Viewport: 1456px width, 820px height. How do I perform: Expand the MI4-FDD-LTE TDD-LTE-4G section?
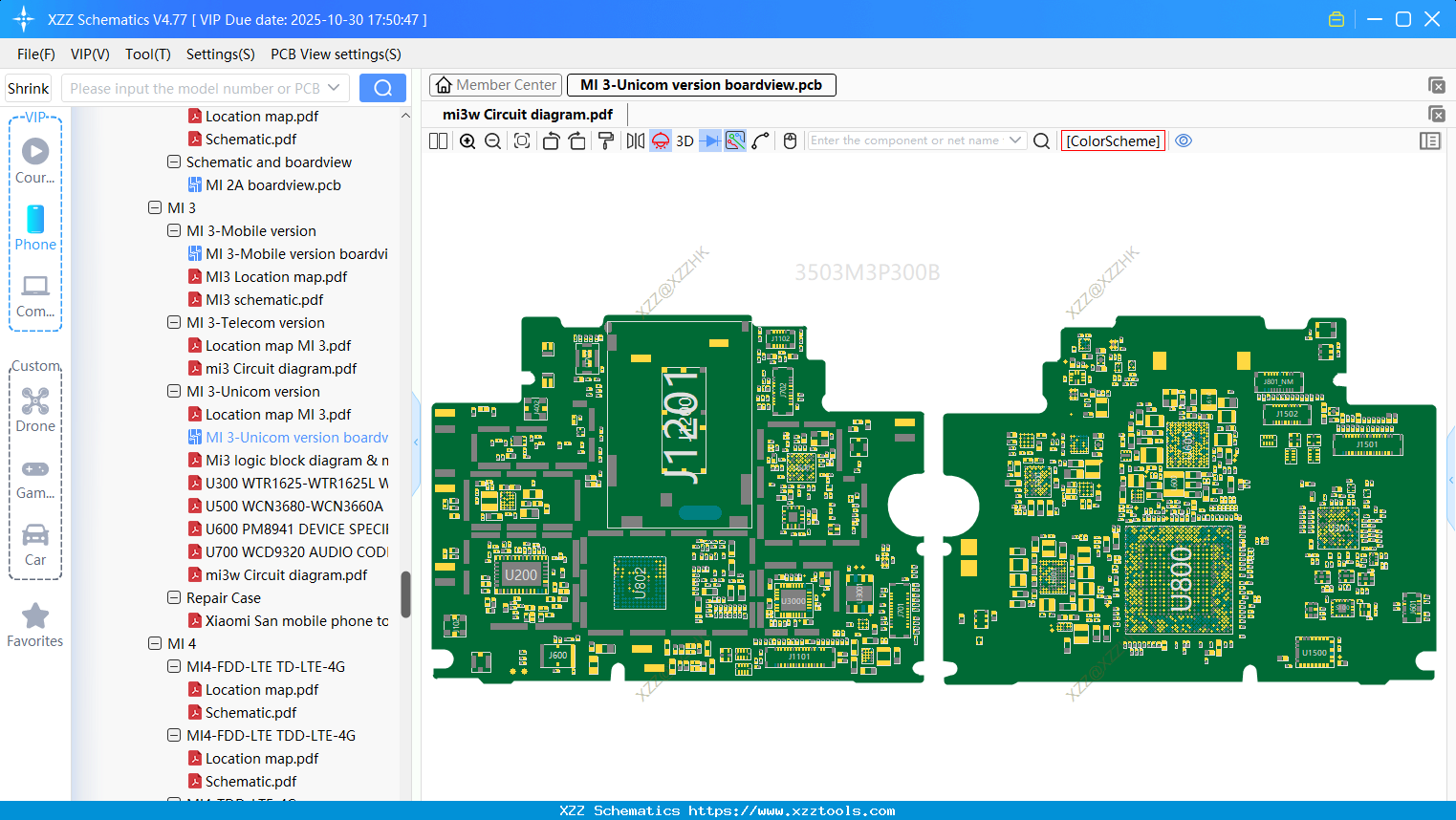tap(174, 735)
